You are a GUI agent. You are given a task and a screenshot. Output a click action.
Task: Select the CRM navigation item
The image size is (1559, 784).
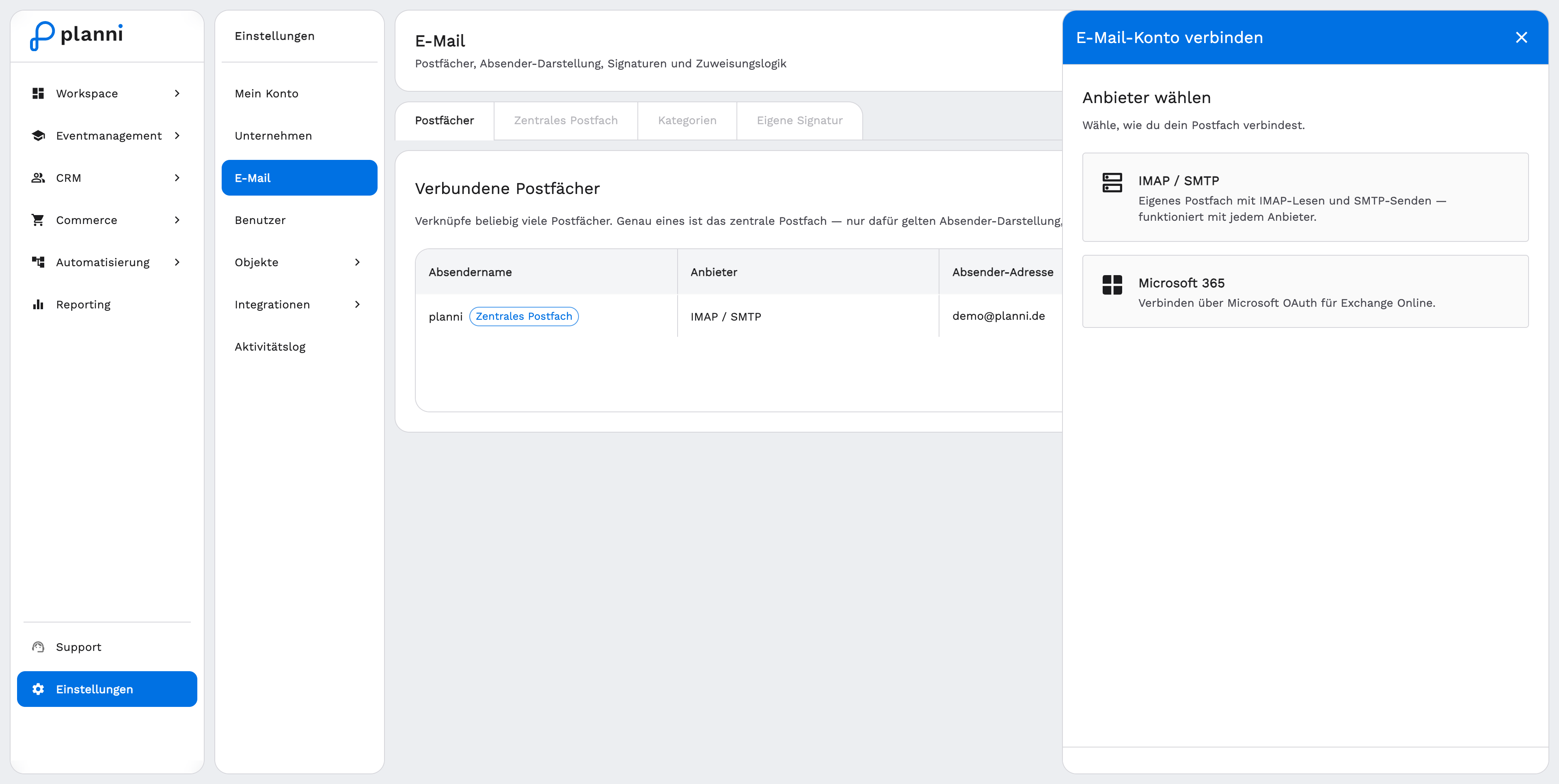coord(107,178)
